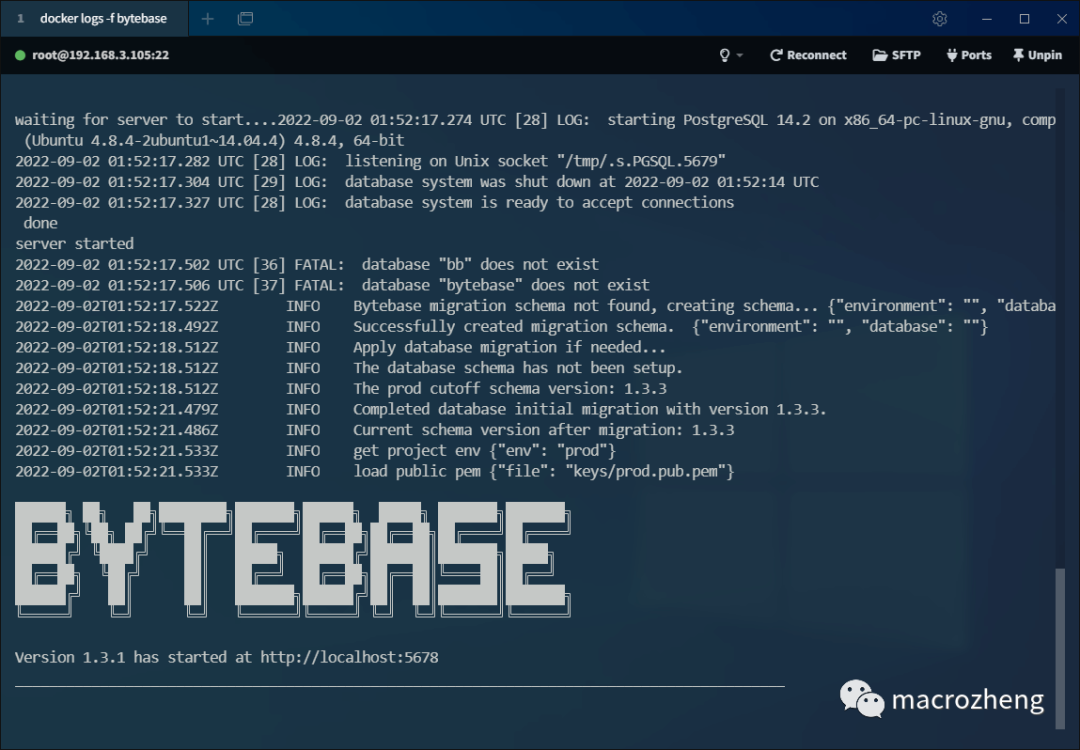This screenshot has width=1080, height=750.
Task: Click the 'server started' line
Action: pyautogui.click(x=74, y=244)
